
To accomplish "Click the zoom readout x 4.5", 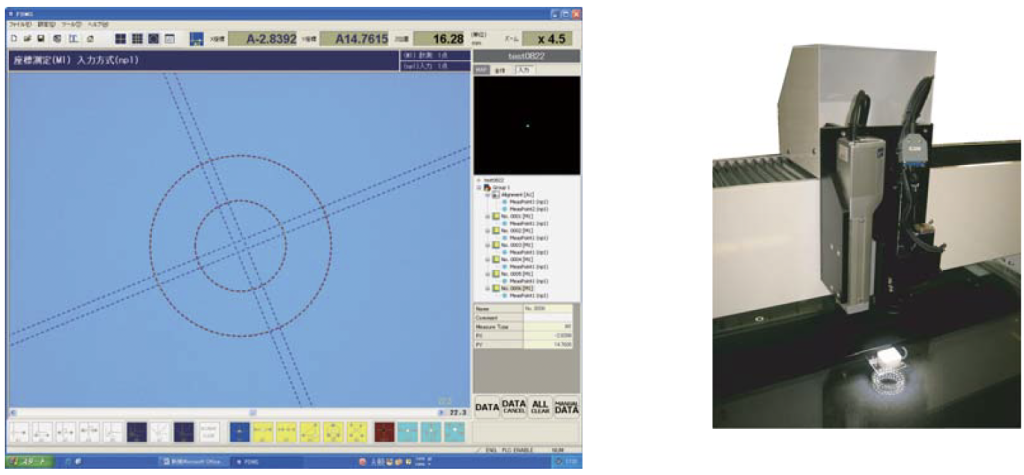I will click(548, 39).
